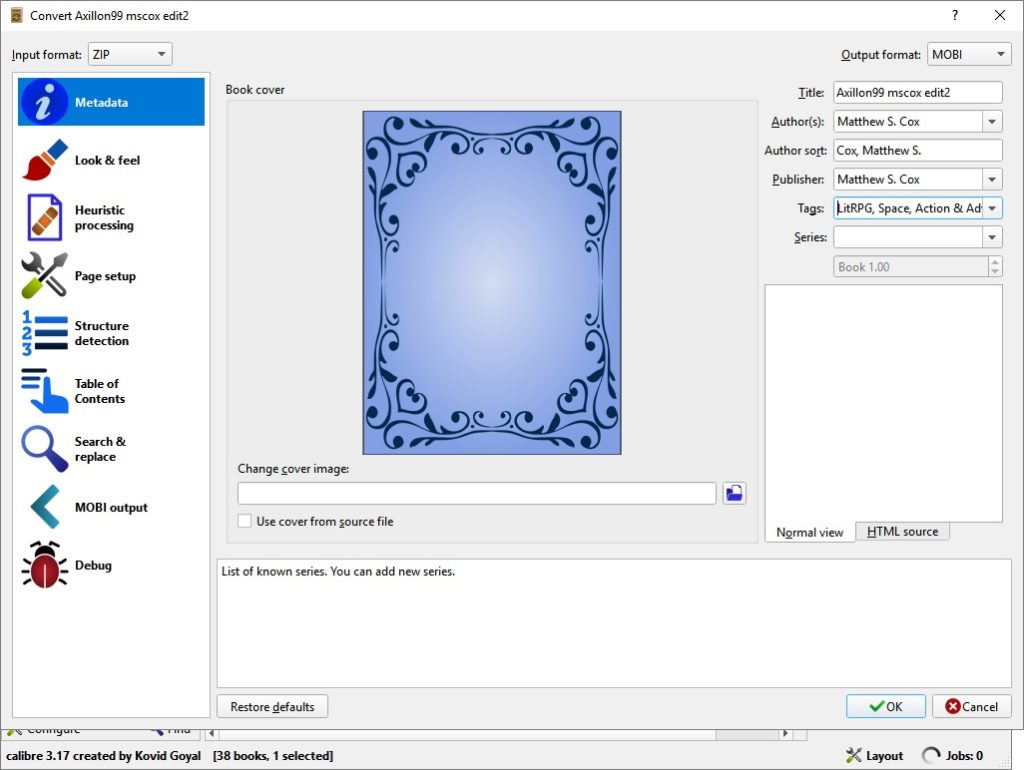This screenshot has height=770, width=1024.
Task: Click the book cover preview image
Action: [x=491, y=283]
